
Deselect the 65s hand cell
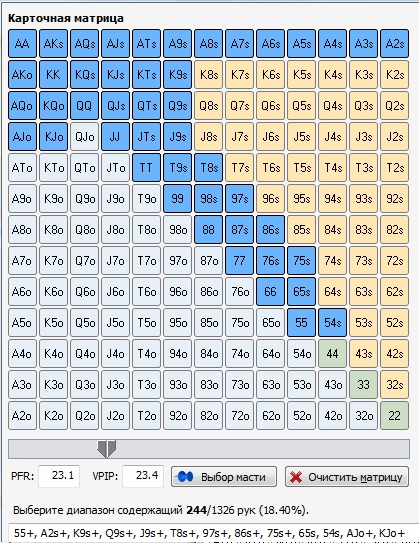(301, 292)
